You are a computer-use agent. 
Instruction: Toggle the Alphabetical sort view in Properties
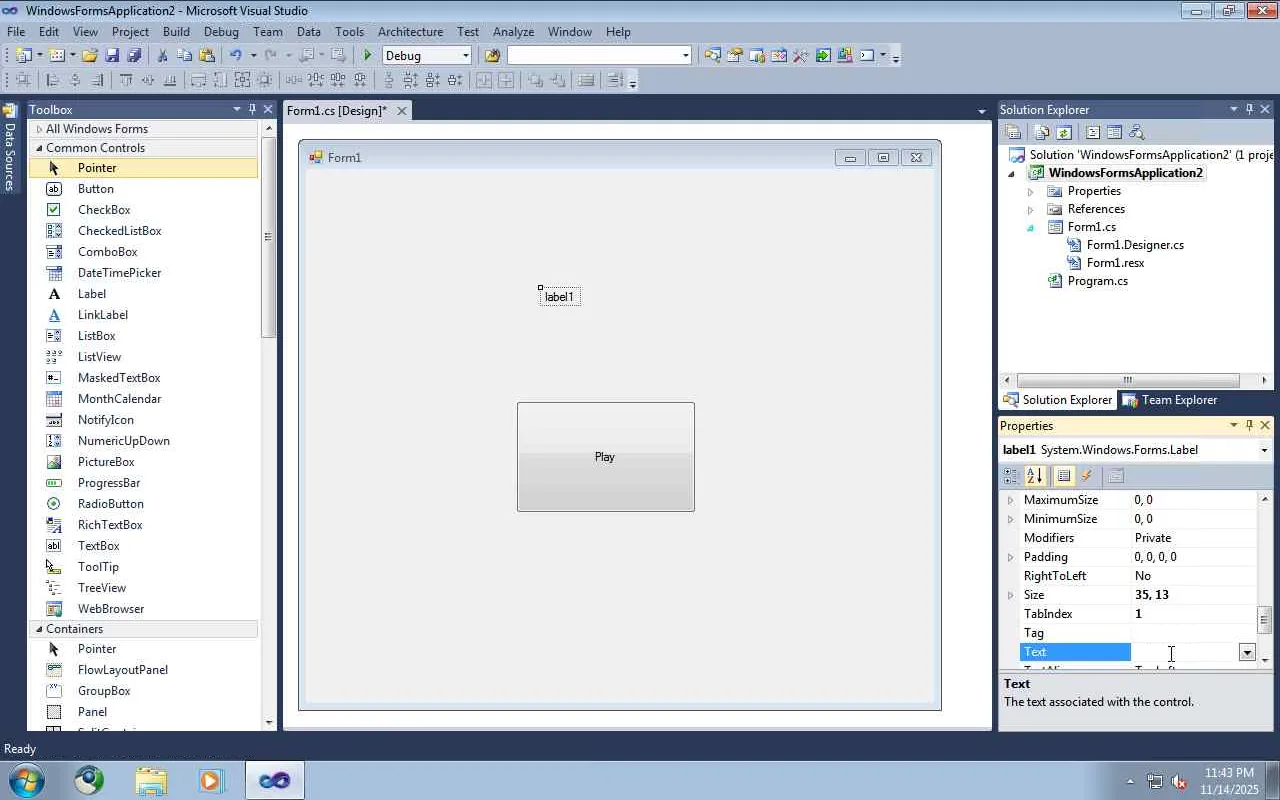tap(1035, 476)
